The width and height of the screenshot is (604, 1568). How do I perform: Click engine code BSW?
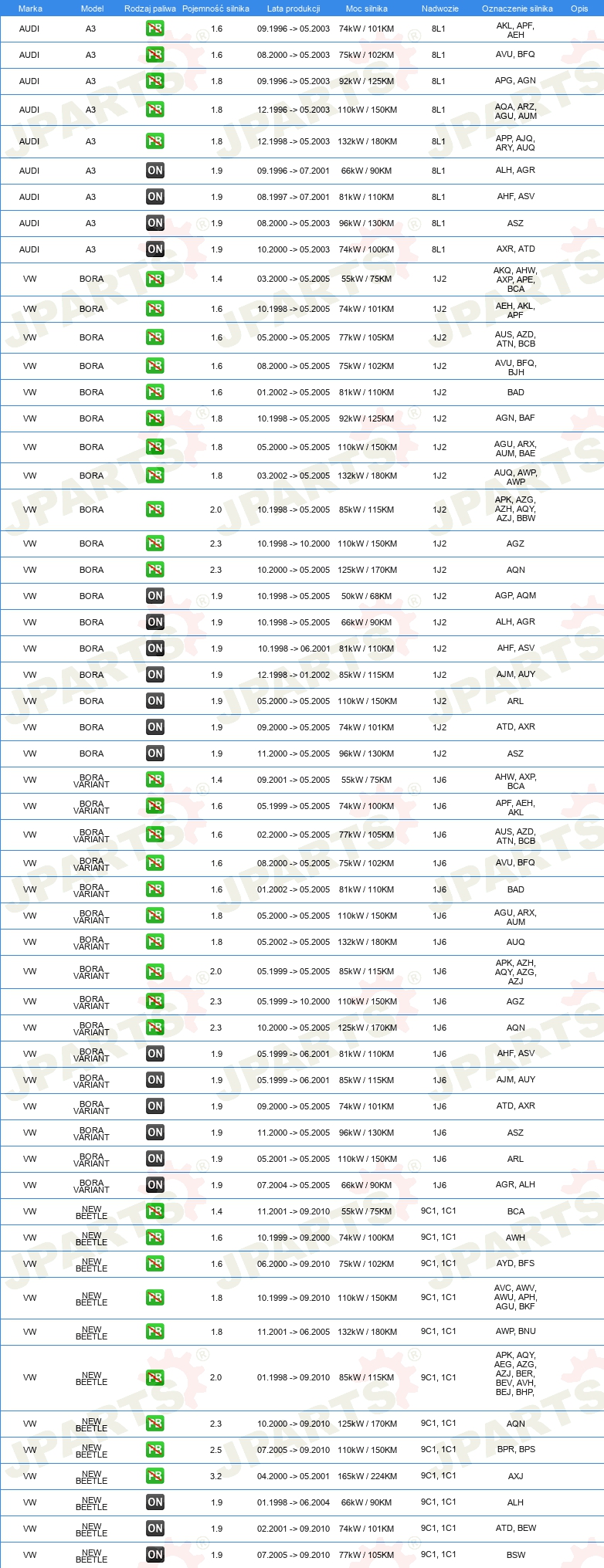(x=516, y=1555)
